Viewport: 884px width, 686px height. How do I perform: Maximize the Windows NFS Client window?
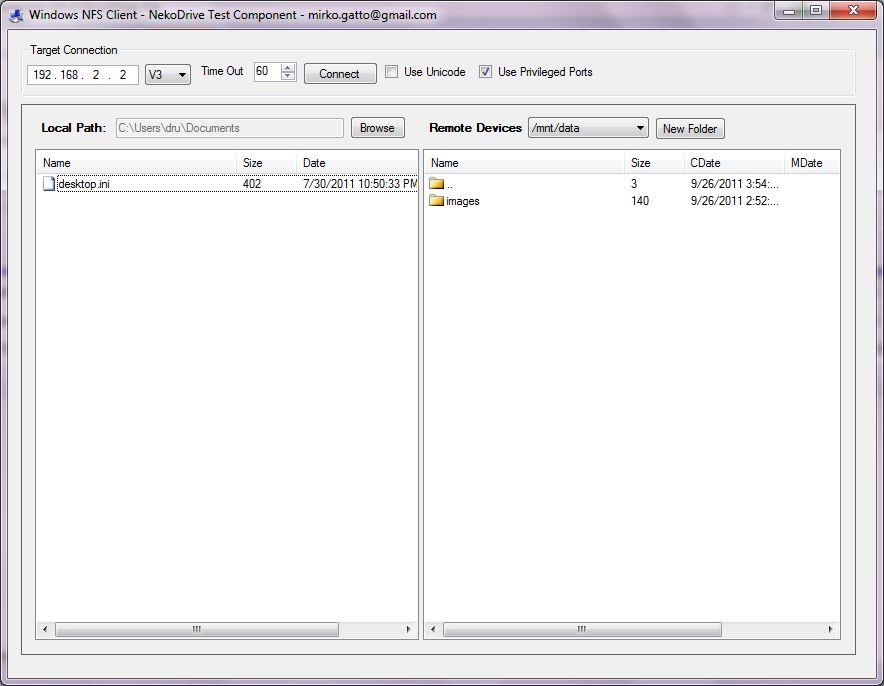[816, 10]
